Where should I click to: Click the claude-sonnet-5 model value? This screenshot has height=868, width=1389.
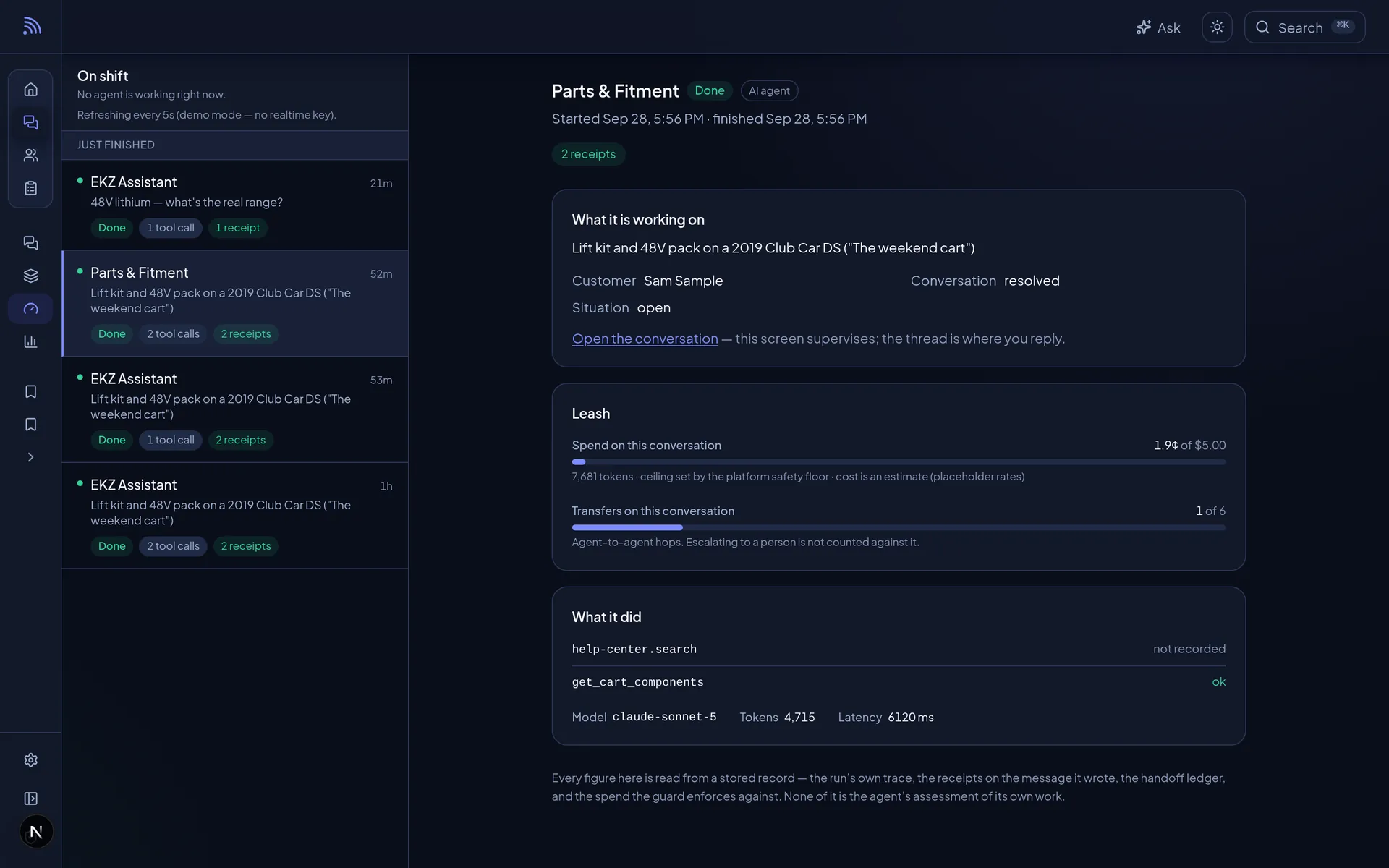coord(664,718)
